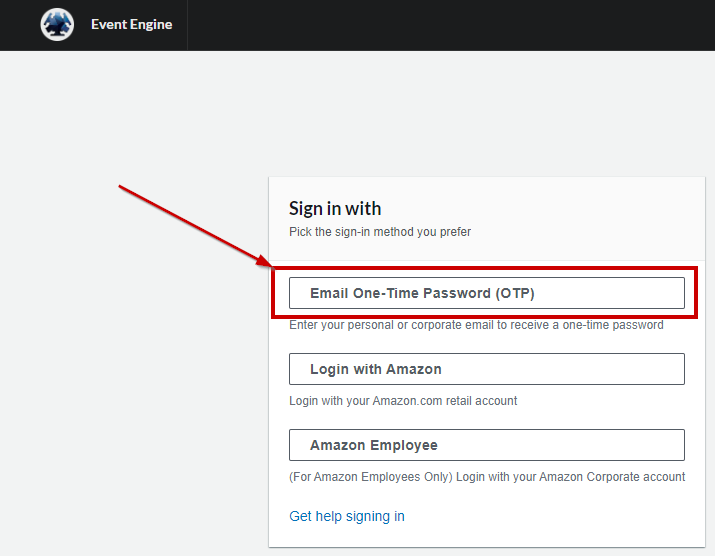Click the OTP description about personal or corporate email
The height and width of the screenshot is (556, 715).
(476, 325)
